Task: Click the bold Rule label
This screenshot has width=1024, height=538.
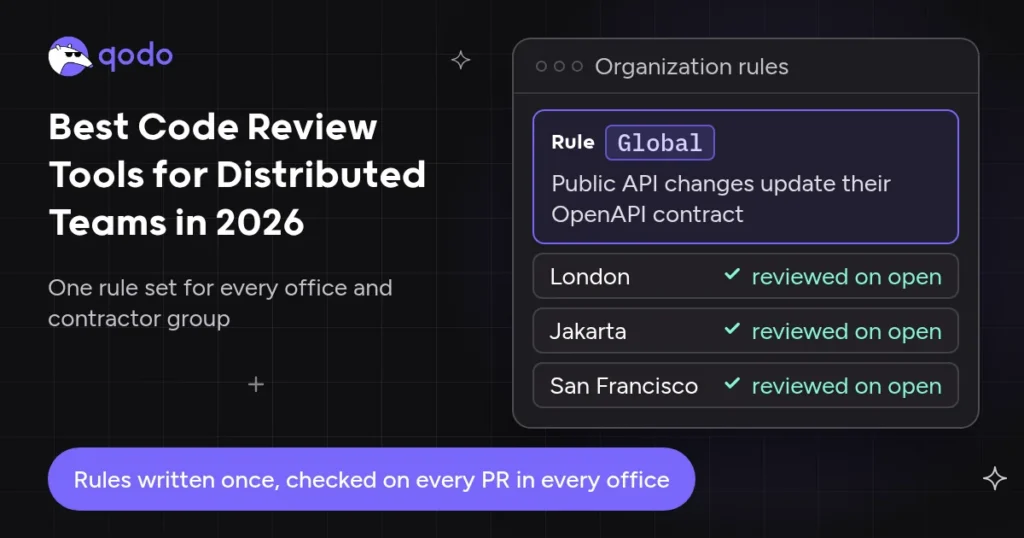Action: tap(573, 142)
